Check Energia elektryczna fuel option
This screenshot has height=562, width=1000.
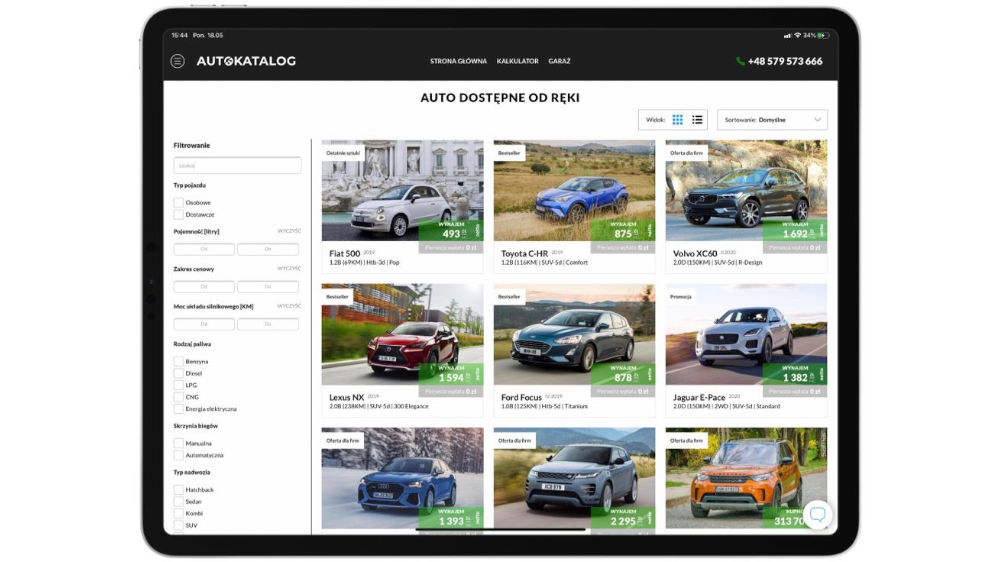tap(179, 409)
